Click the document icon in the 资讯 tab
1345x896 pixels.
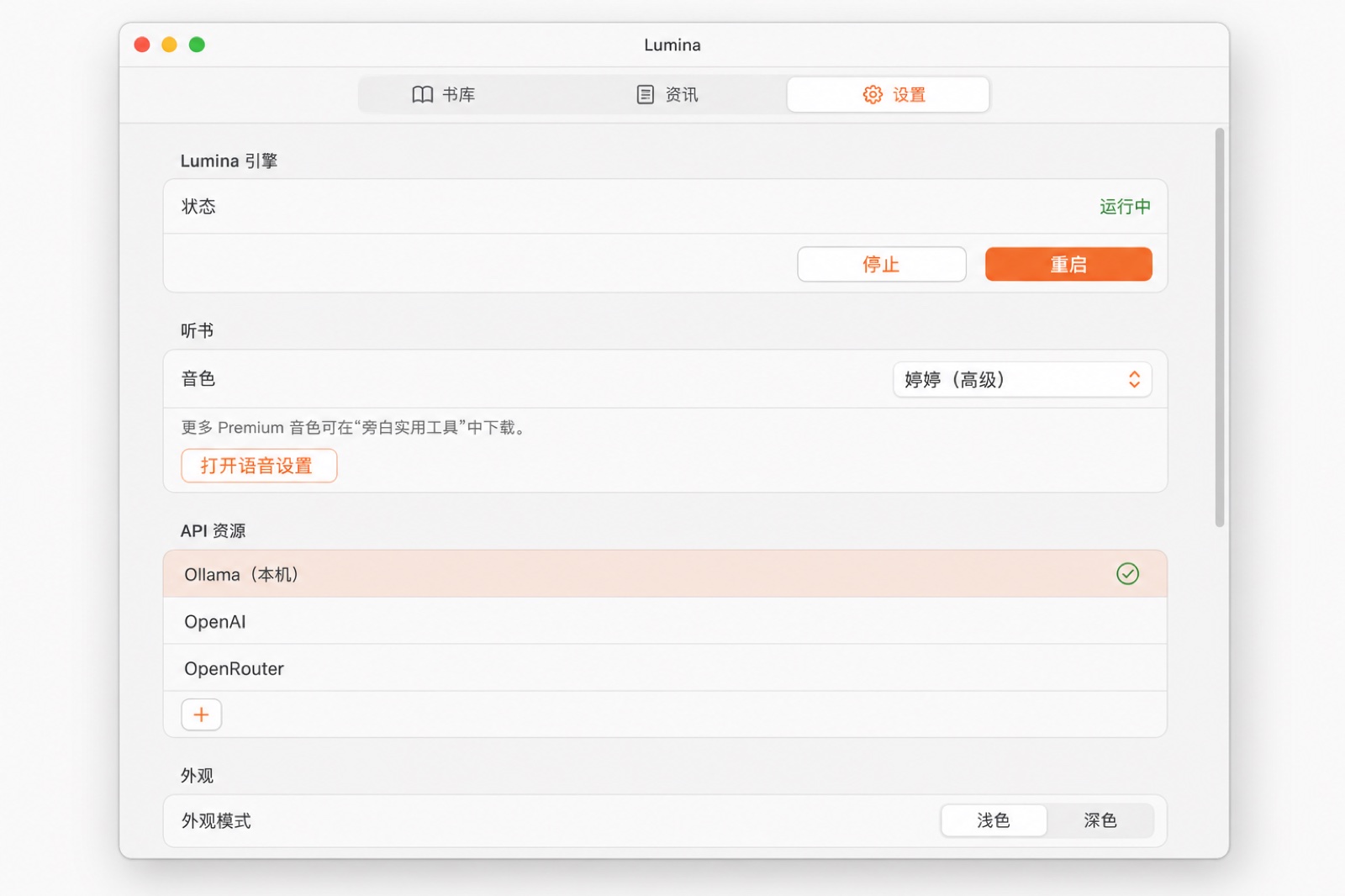[645, 94]
